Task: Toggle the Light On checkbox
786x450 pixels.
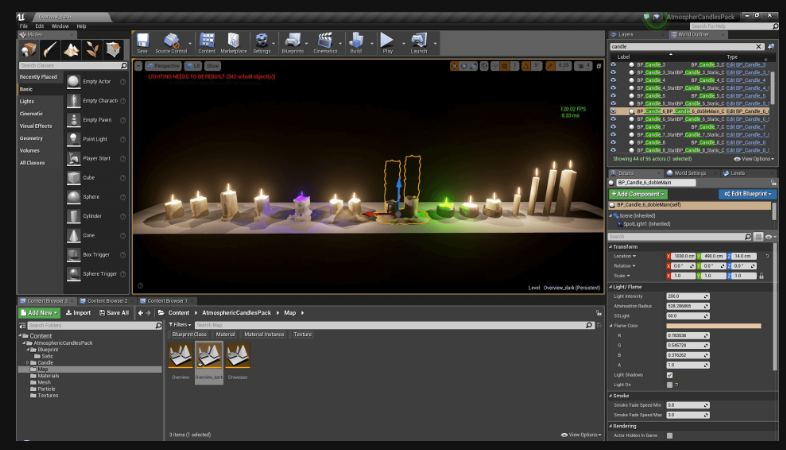Action: pyautogui.click(x=670, y=385)
